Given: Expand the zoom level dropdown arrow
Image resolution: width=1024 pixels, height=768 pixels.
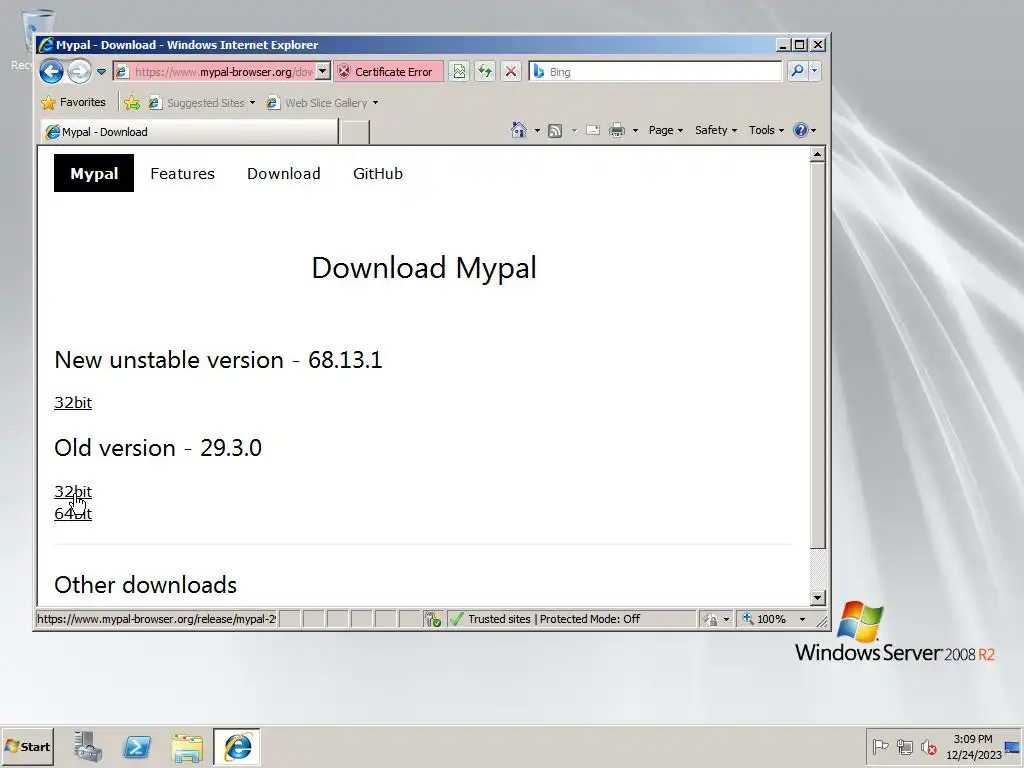Looking at the screenshot, I should pyautogui.click(x=803, y=619).
